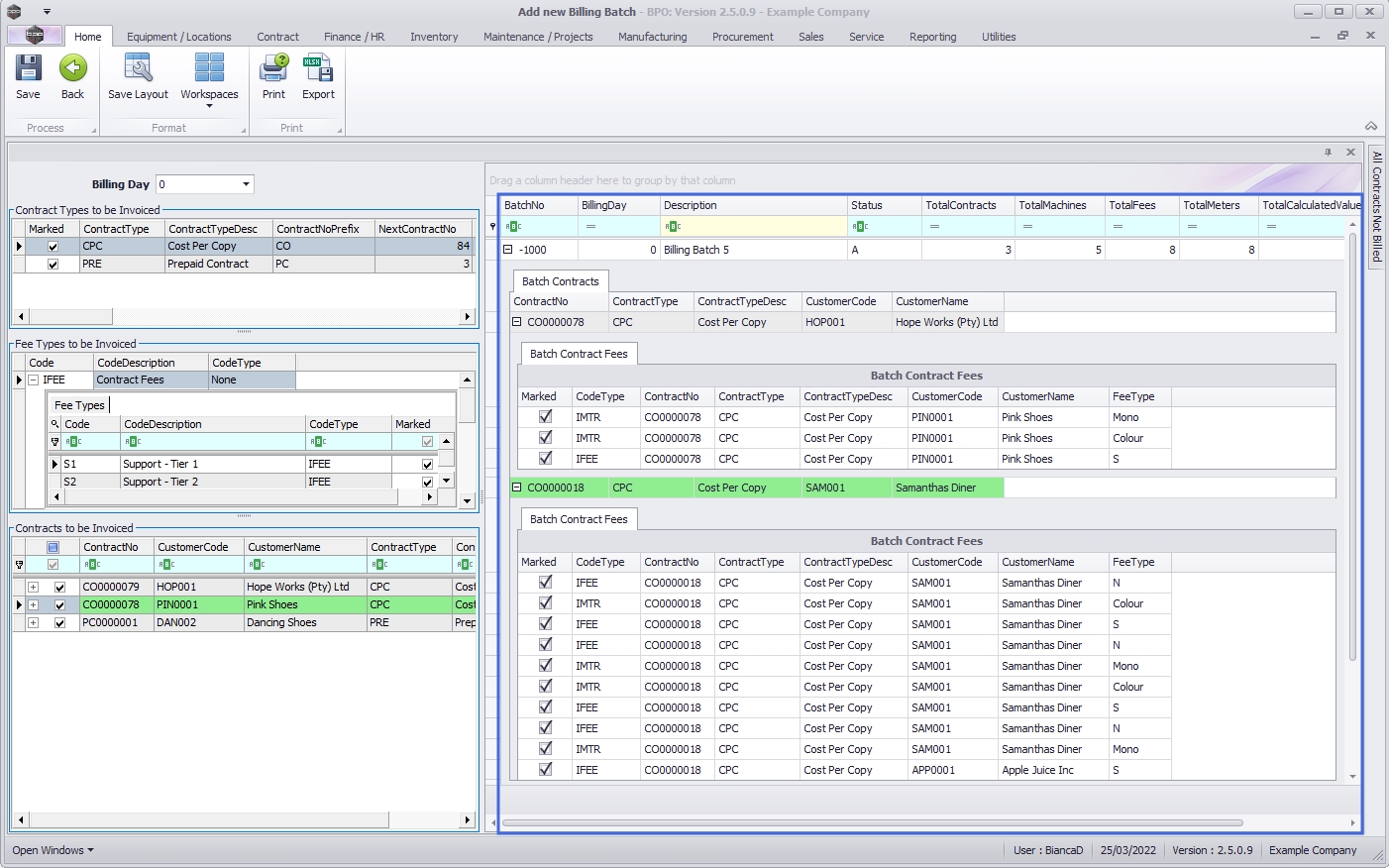This screenshot has width=1389, height=868.
Task: Untick the checkbox for contract PC0000001
Action: point(59,623)
